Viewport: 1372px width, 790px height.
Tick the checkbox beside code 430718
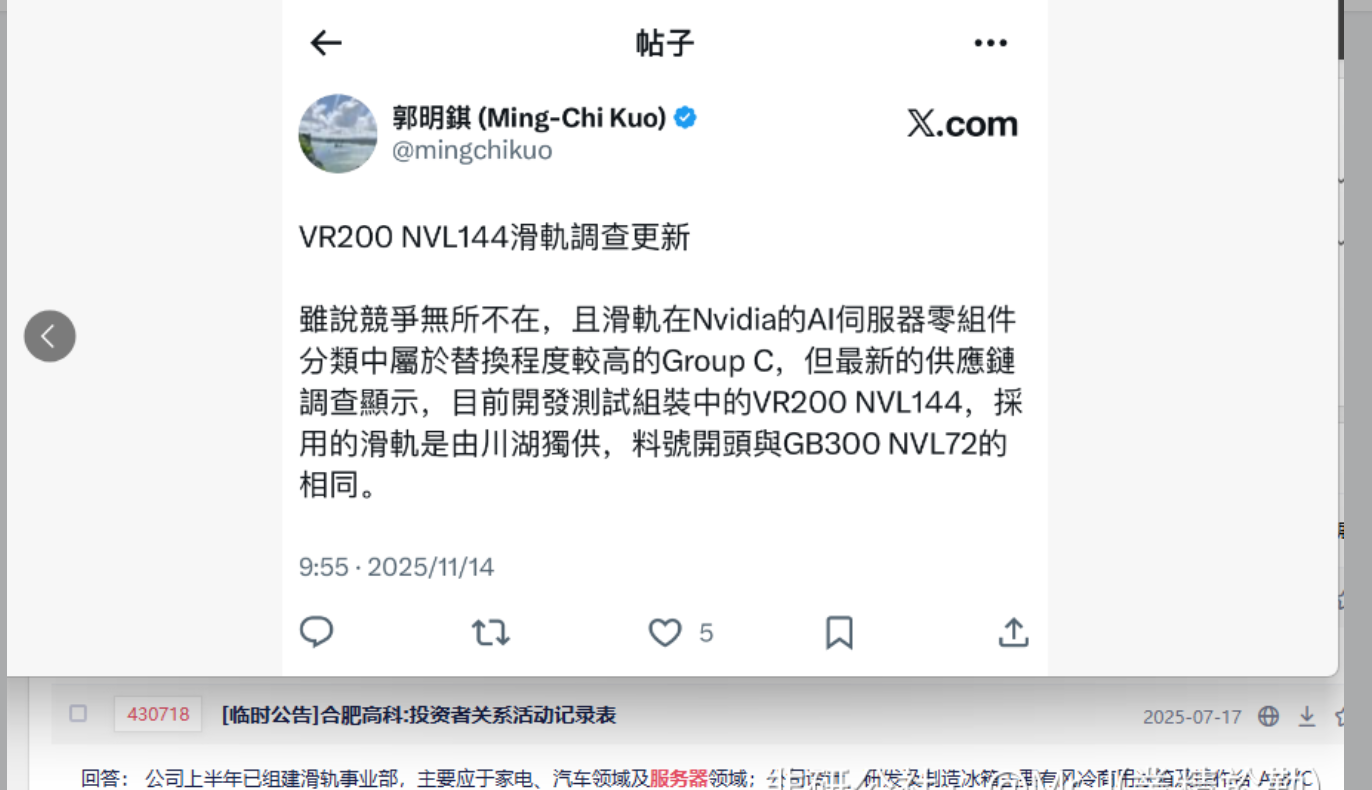[78, 713]
